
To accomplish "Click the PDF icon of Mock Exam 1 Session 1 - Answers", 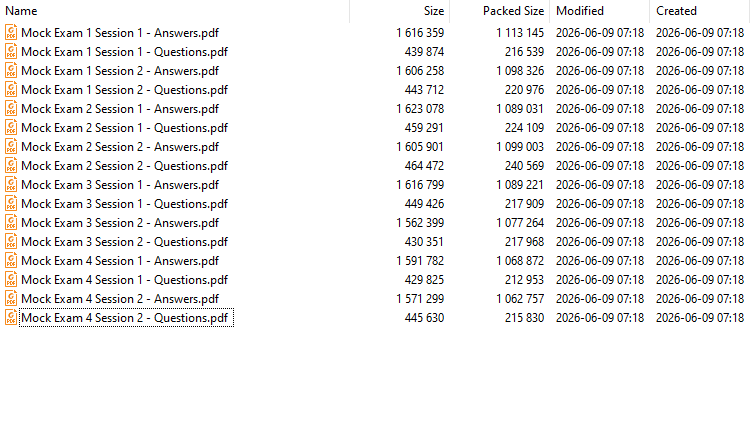I will (11, 33).
